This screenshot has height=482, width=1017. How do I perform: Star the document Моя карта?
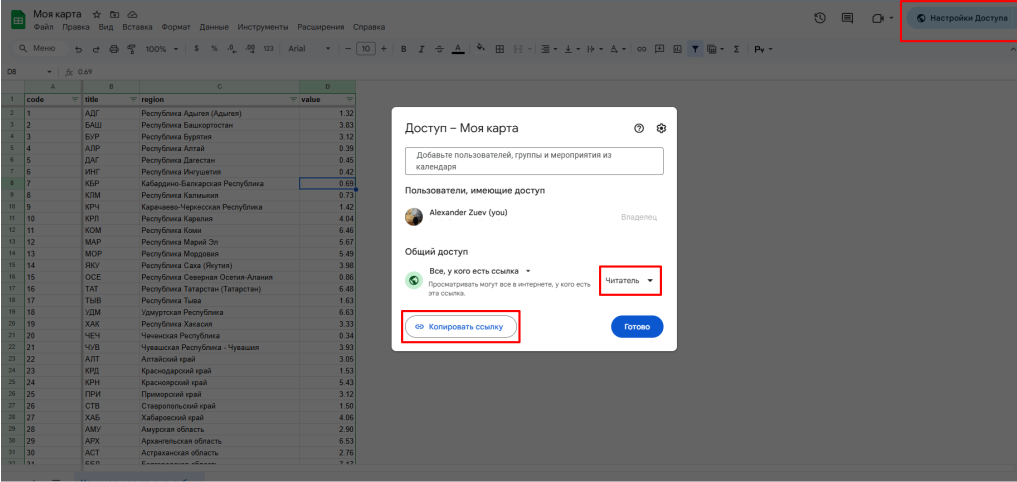coord(97,14)
